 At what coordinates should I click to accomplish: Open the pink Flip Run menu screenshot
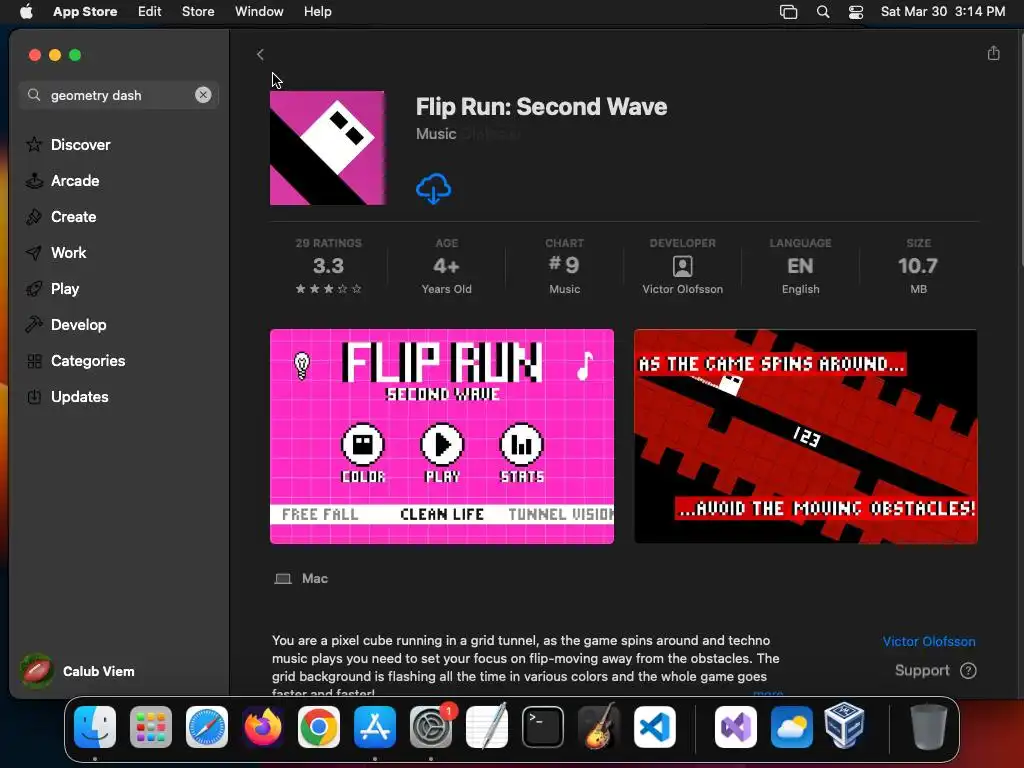(x=441, y=436)
